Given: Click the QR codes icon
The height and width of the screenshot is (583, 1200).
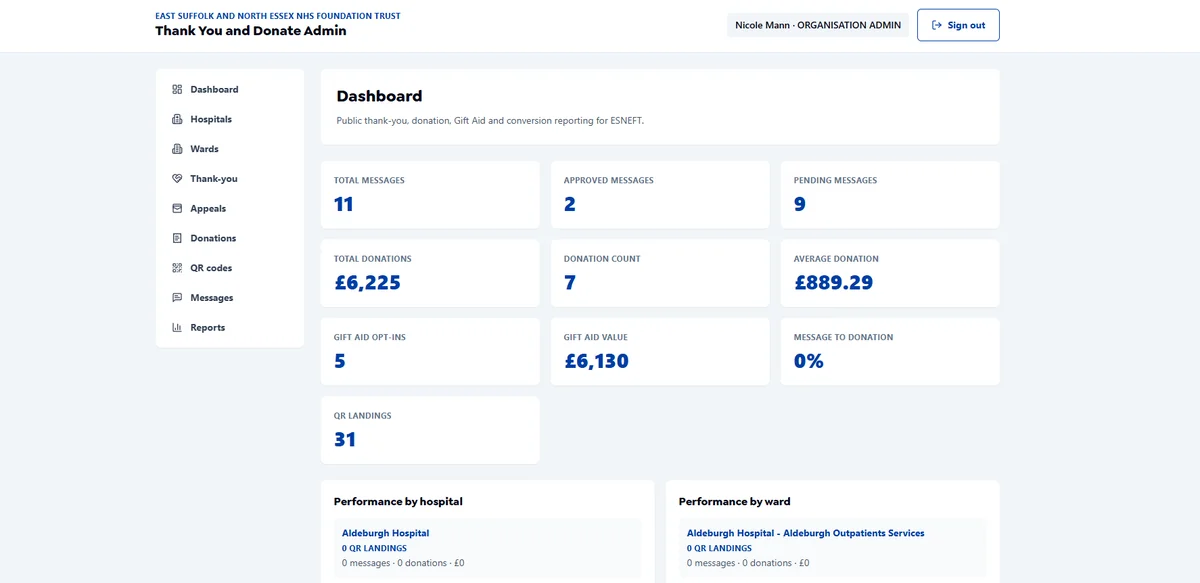Looking at the screenshot, I should 177,268.
